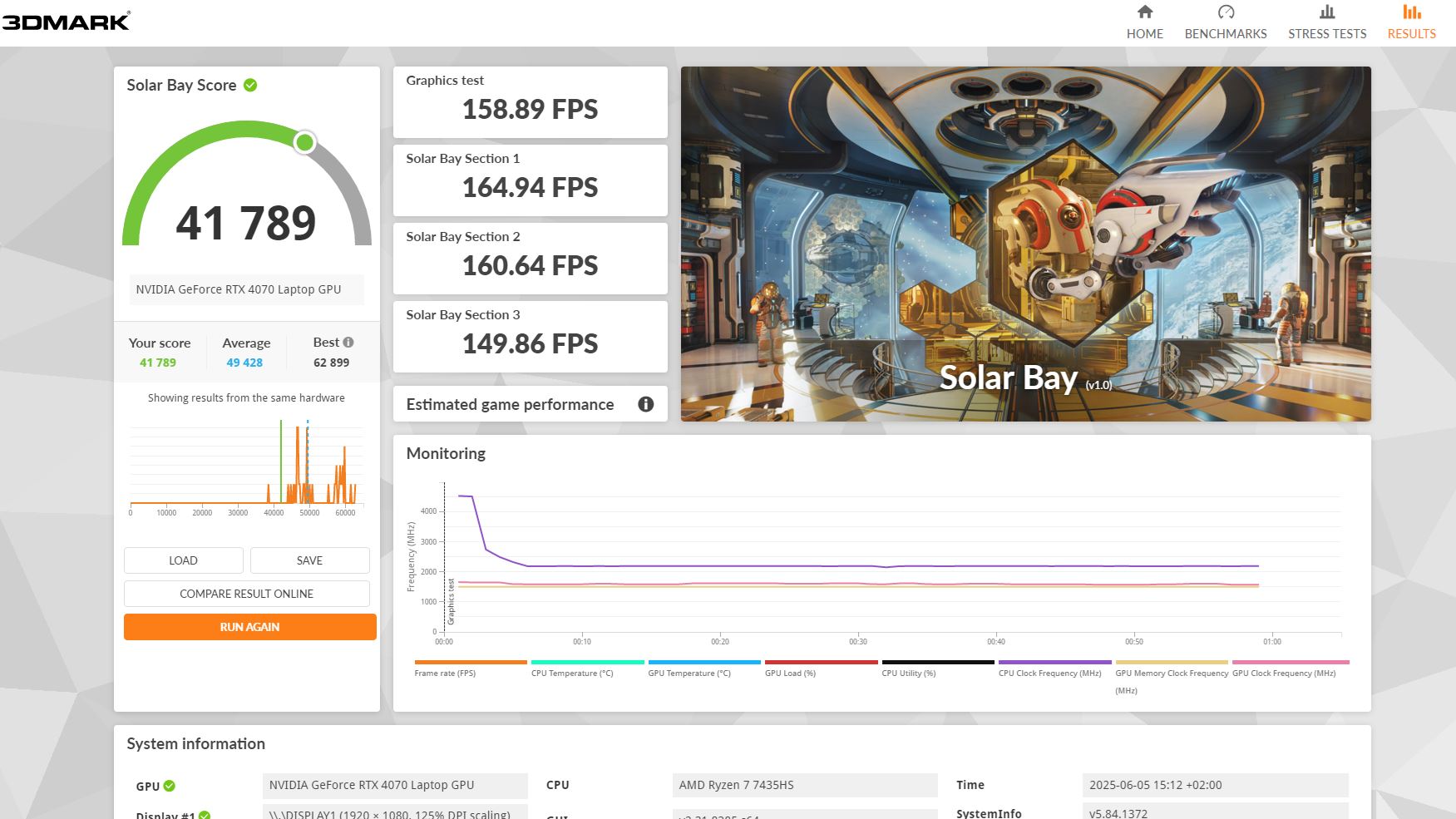Open the HOME tab
Screen dimensions: 1456x819
(x=1144, y=22)
